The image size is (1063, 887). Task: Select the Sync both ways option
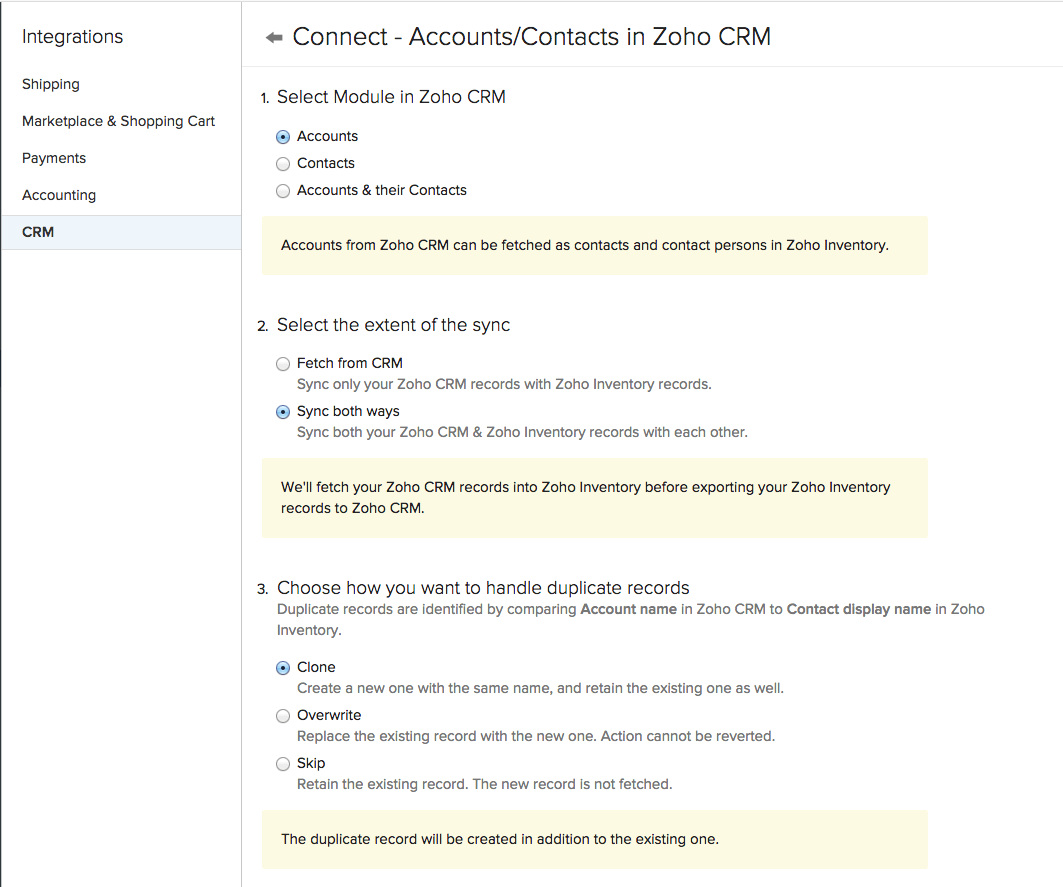click(282, 411)
